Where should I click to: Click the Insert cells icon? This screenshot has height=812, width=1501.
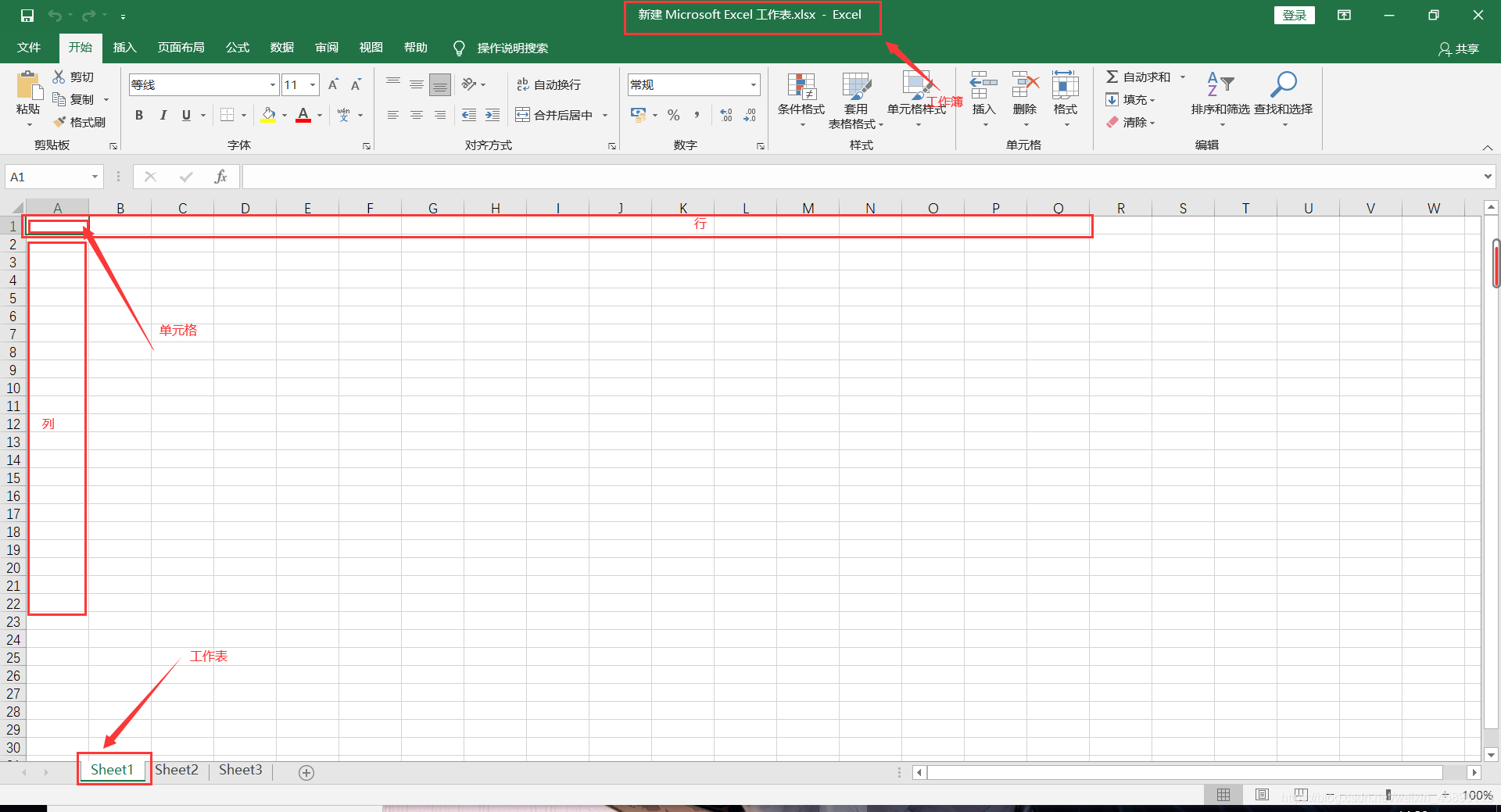point(983,84)
